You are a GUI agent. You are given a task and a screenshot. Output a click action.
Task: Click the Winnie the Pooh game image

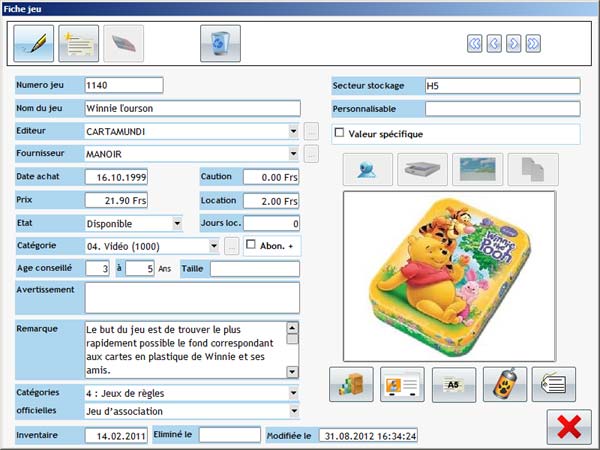449,276
